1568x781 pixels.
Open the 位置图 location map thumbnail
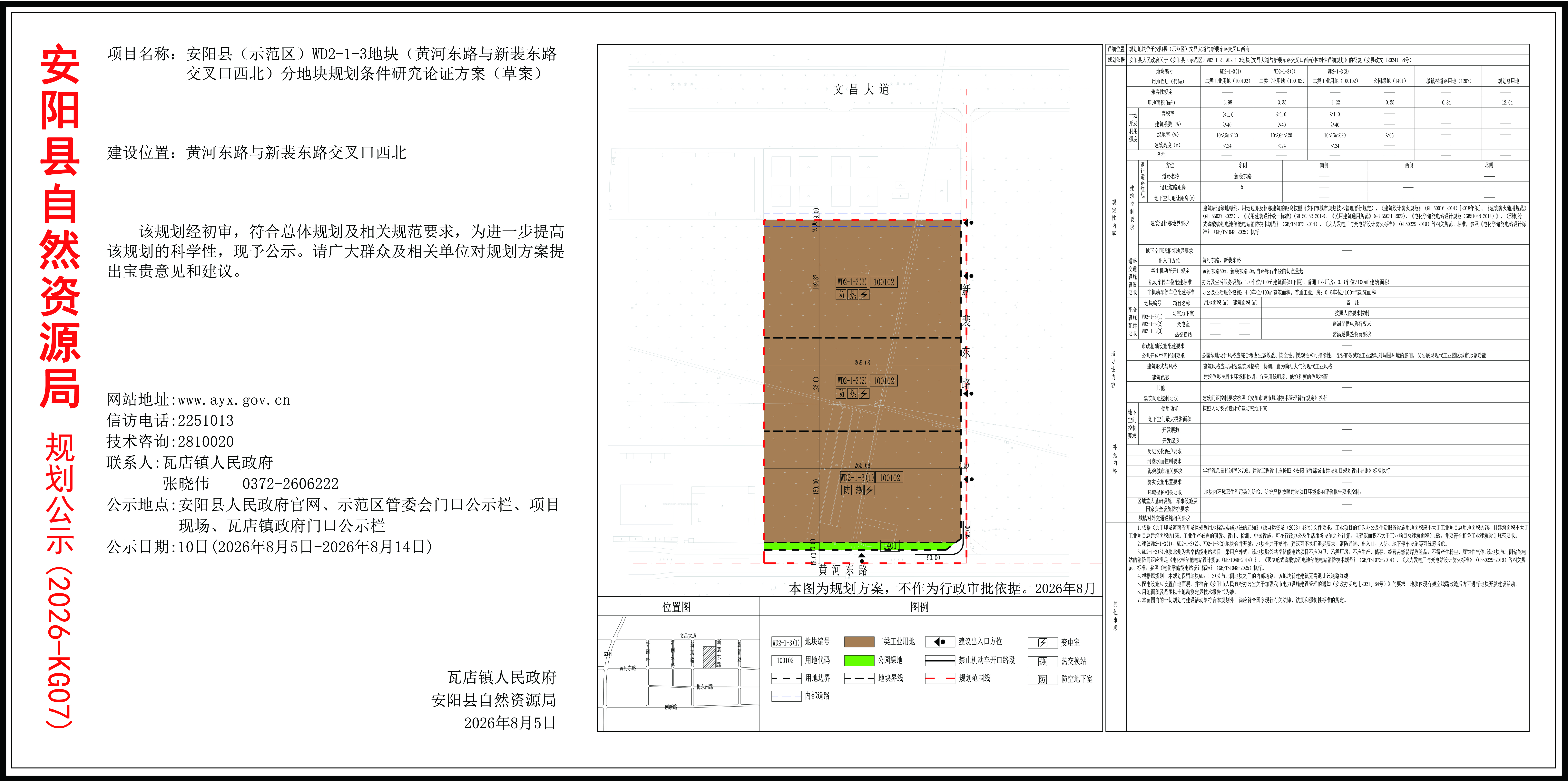pyautogui.click(x=679, y=673)
